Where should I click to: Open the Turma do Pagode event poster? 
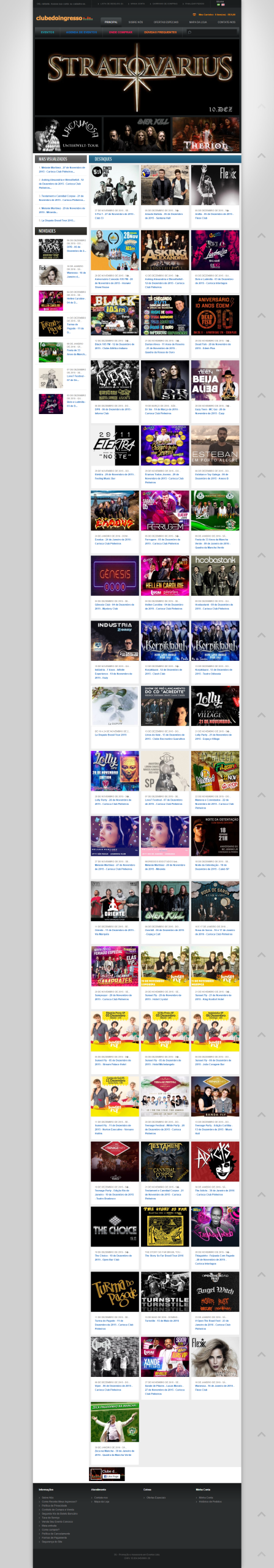coord(115,1292)
